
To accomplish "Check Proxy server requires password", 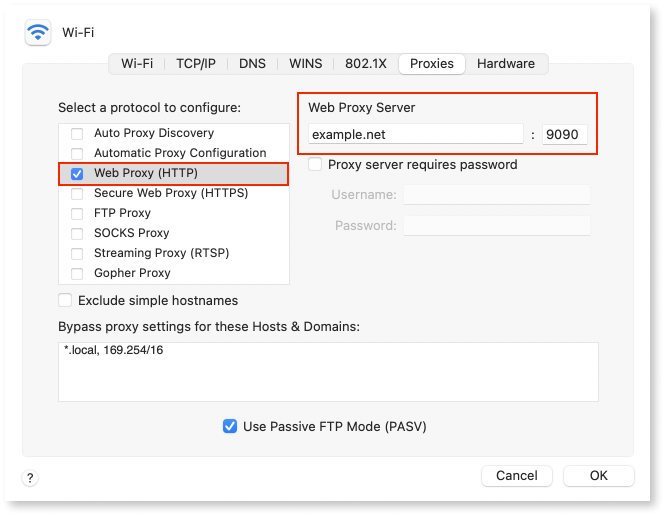I will click(x=316, y=164).
